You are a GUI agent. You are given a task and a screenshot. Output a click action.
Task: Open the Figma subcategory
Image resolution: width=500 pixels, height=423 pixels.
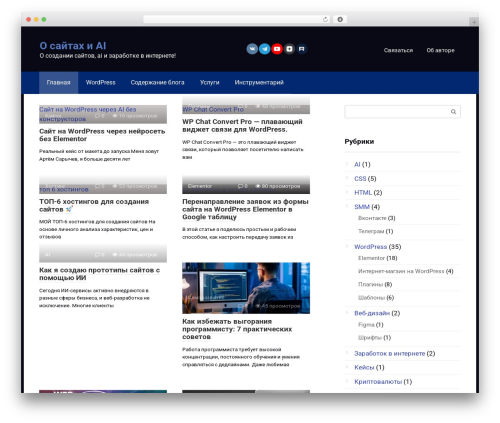click(366, 325)
